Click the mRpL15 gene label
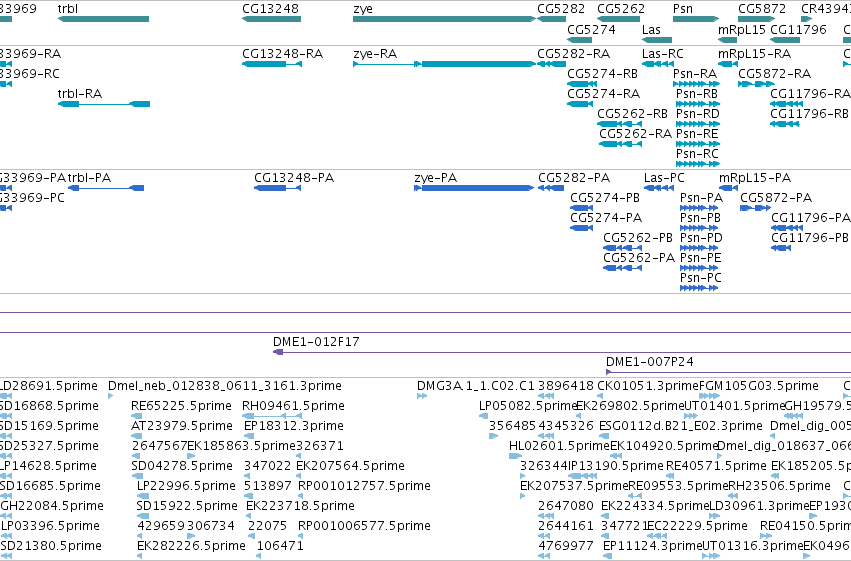This screenshot has height=561, width=851. (x=742, y=29)
